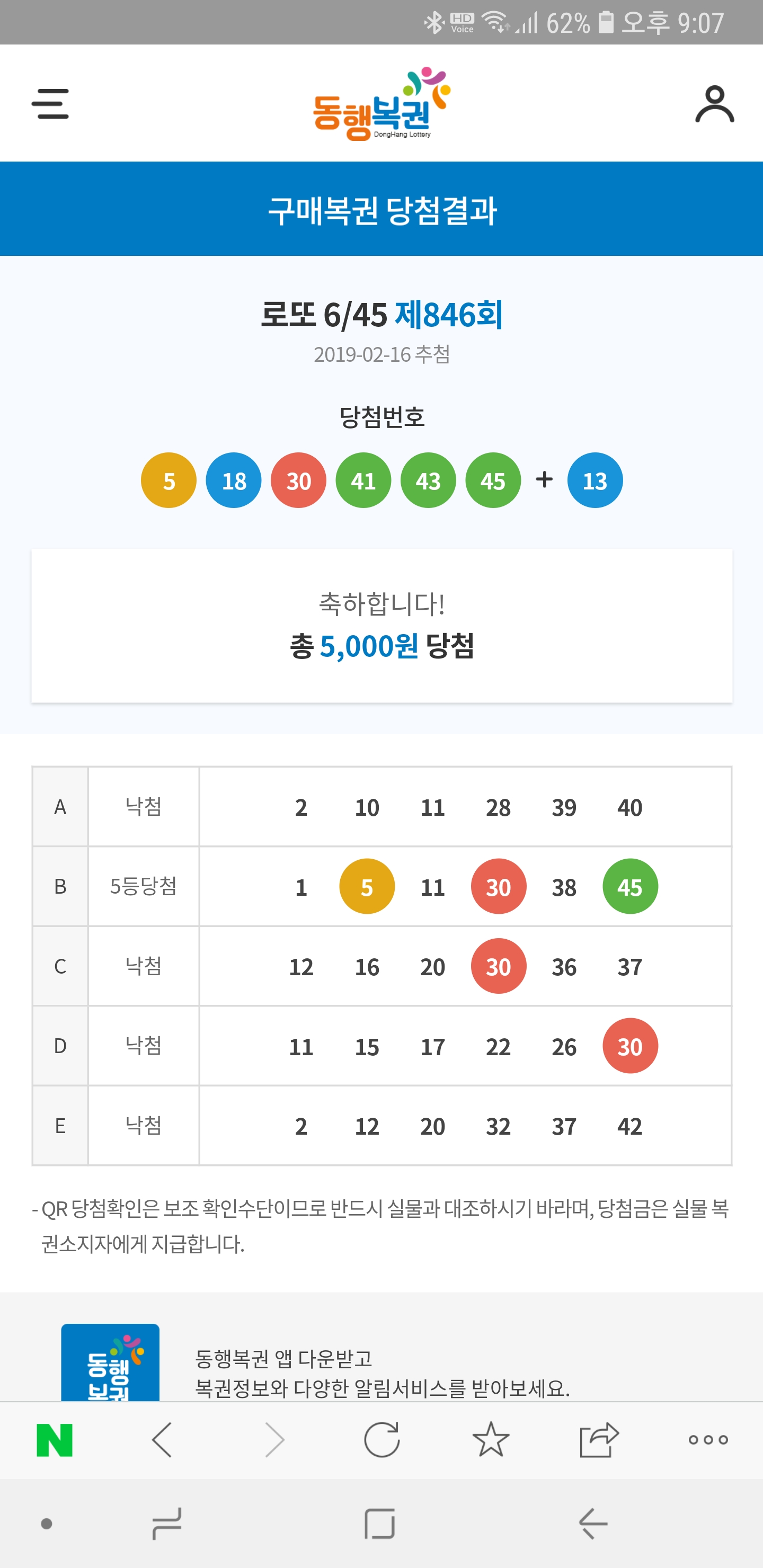Go forward with browser forward arrow

(274, 1440)
